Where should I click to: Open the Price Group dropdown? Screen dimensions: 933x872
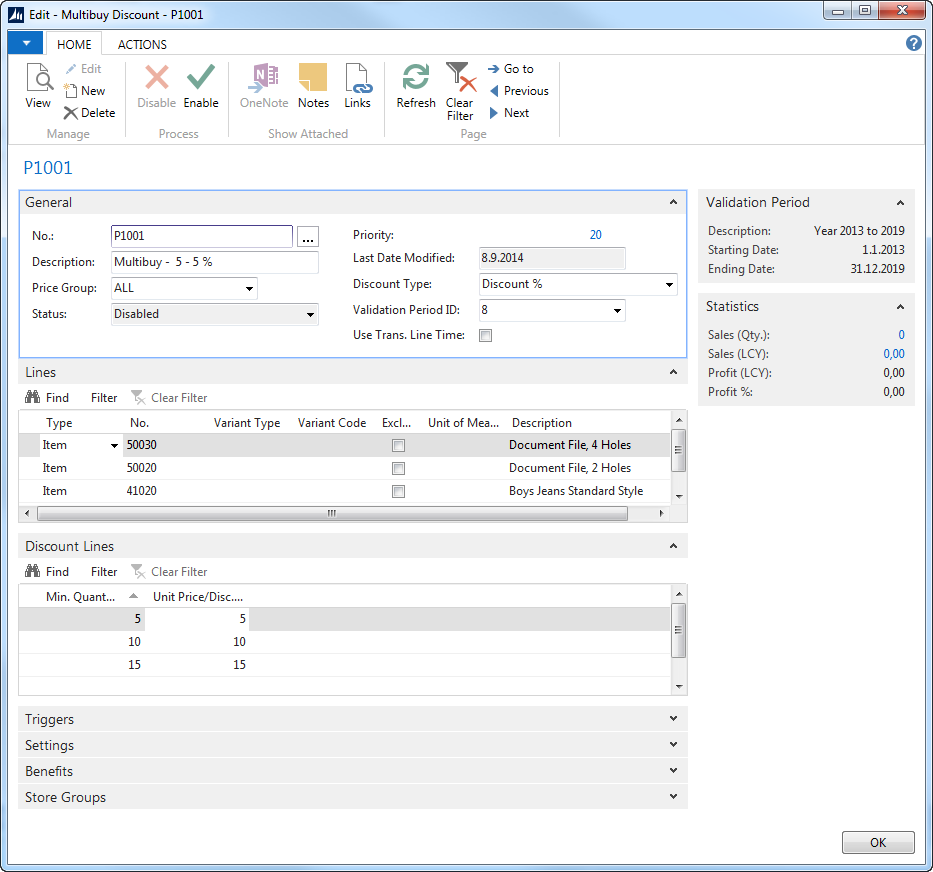[x=248, y=289]
